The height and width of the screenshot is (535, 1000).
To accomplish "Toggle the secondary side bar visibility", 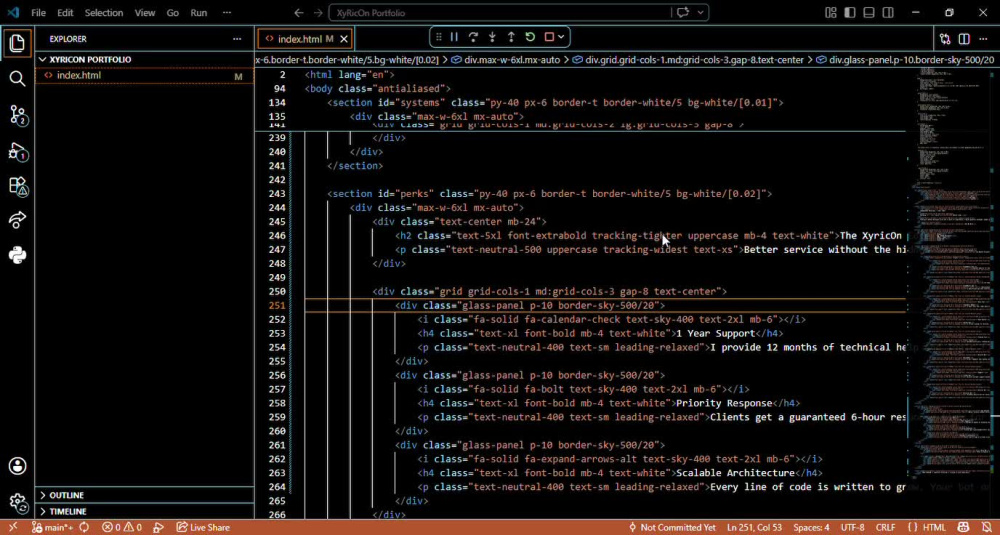I will pyautogui.click(x=888, y=13).
